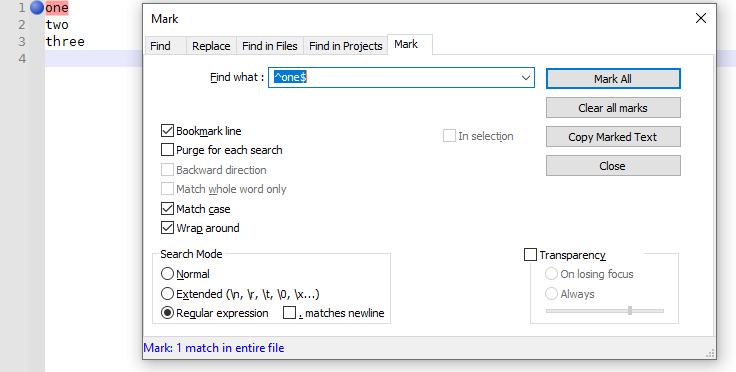
Task: Click the transparency slider handle
Action: pyautogui.click(x=630, y=311)
